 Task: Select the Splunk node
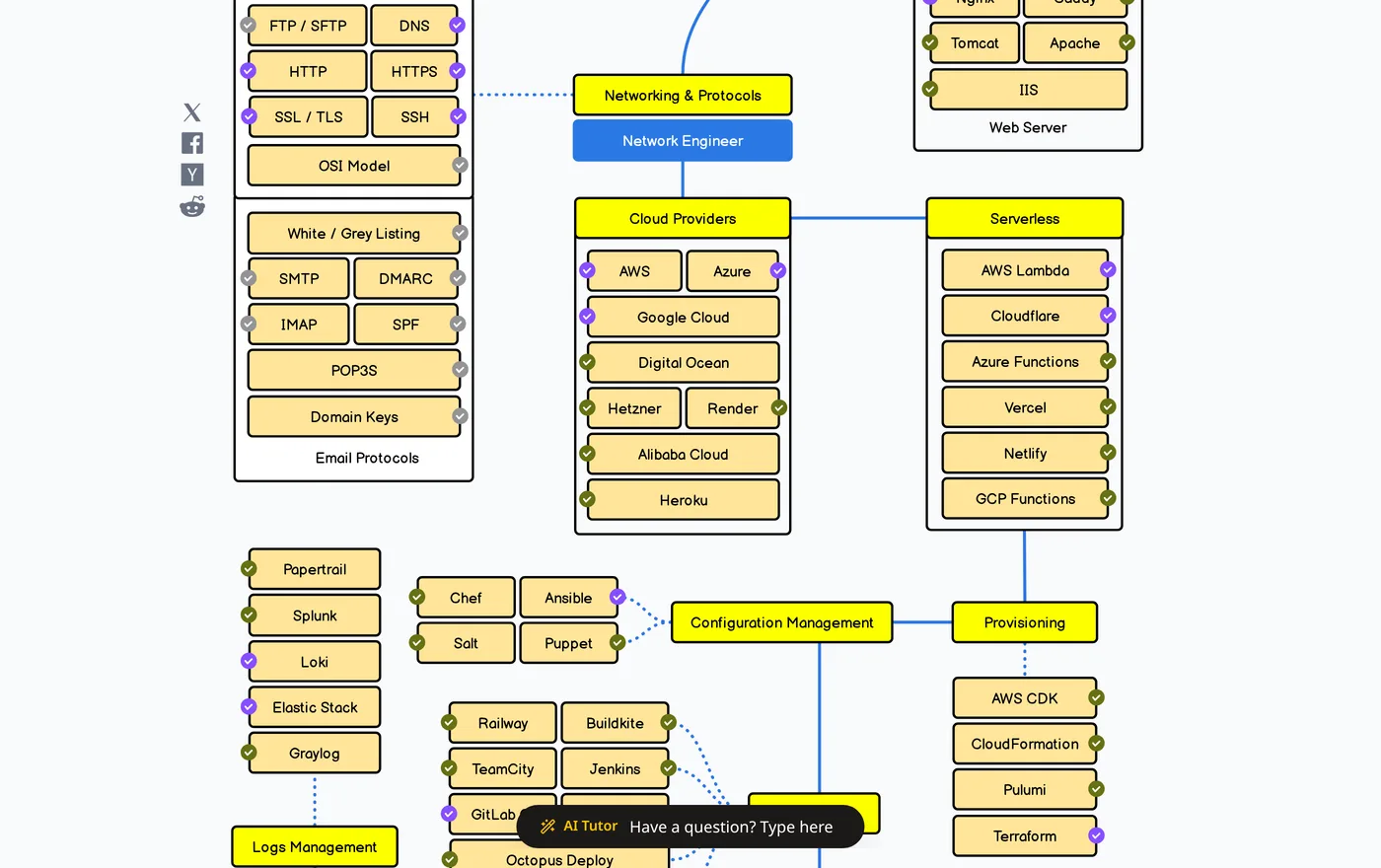point(315,615)
